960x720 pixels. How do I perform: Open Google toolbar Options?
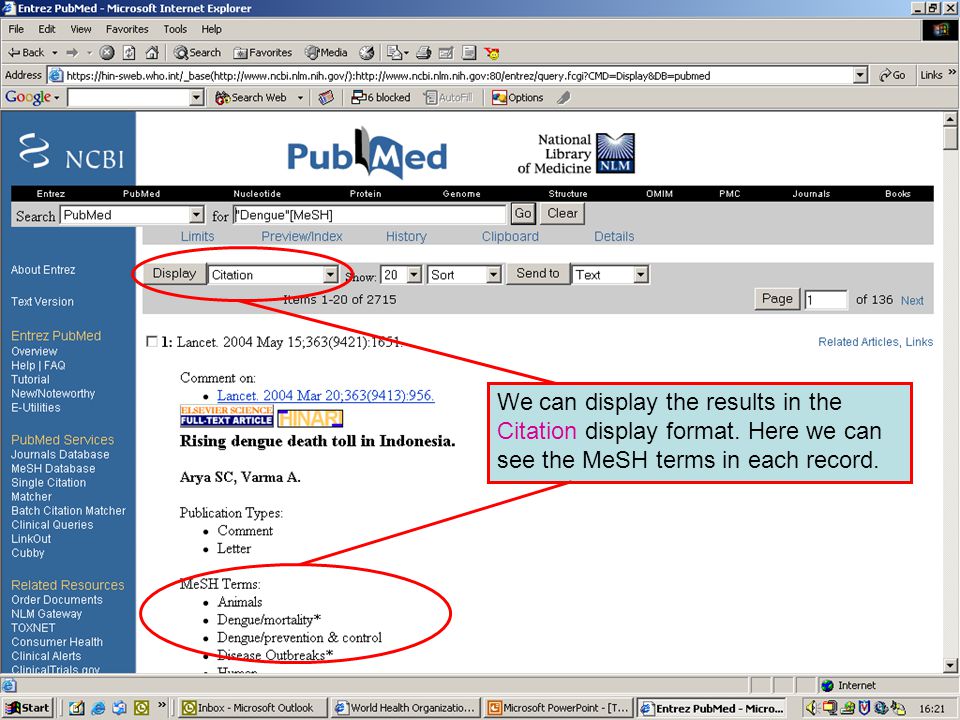(x=518, y=97)
